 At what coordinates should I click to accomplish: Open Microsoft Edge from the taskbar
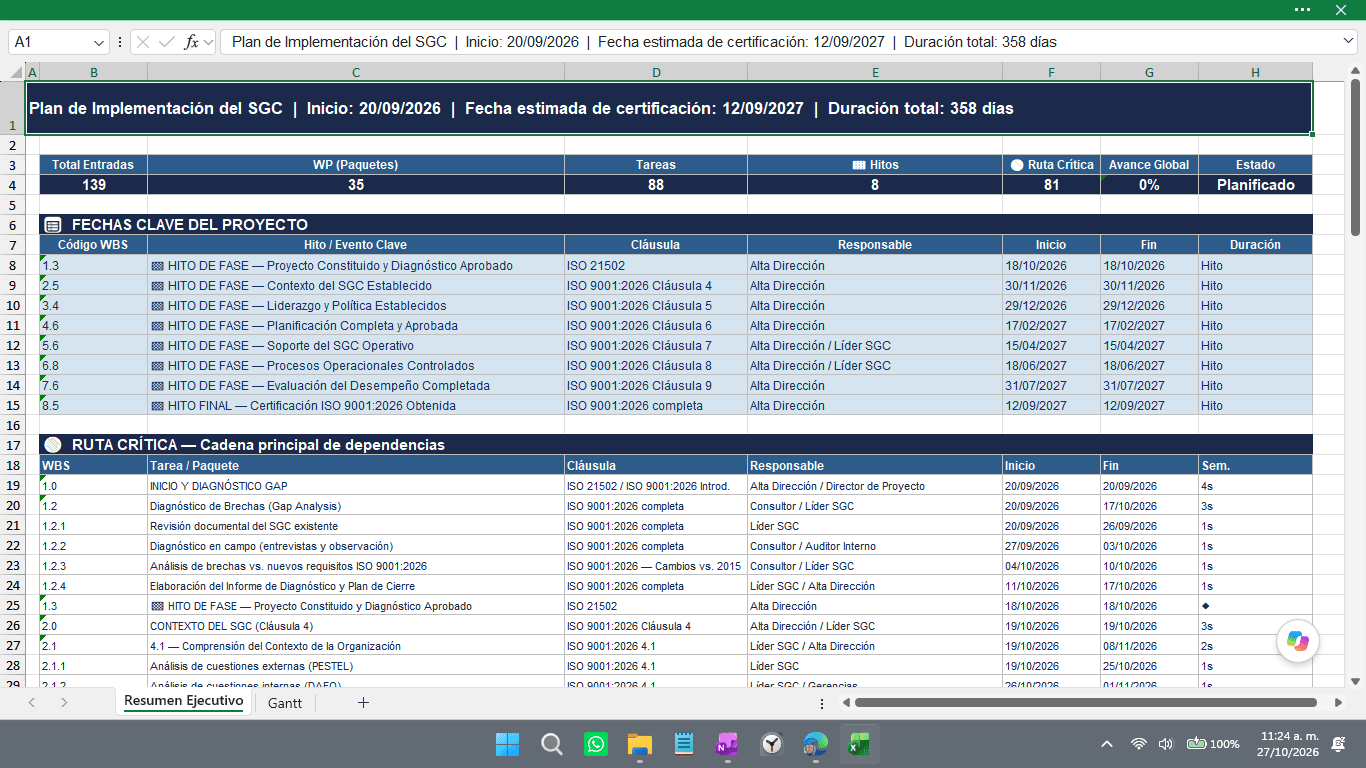(x=815, y=744)
